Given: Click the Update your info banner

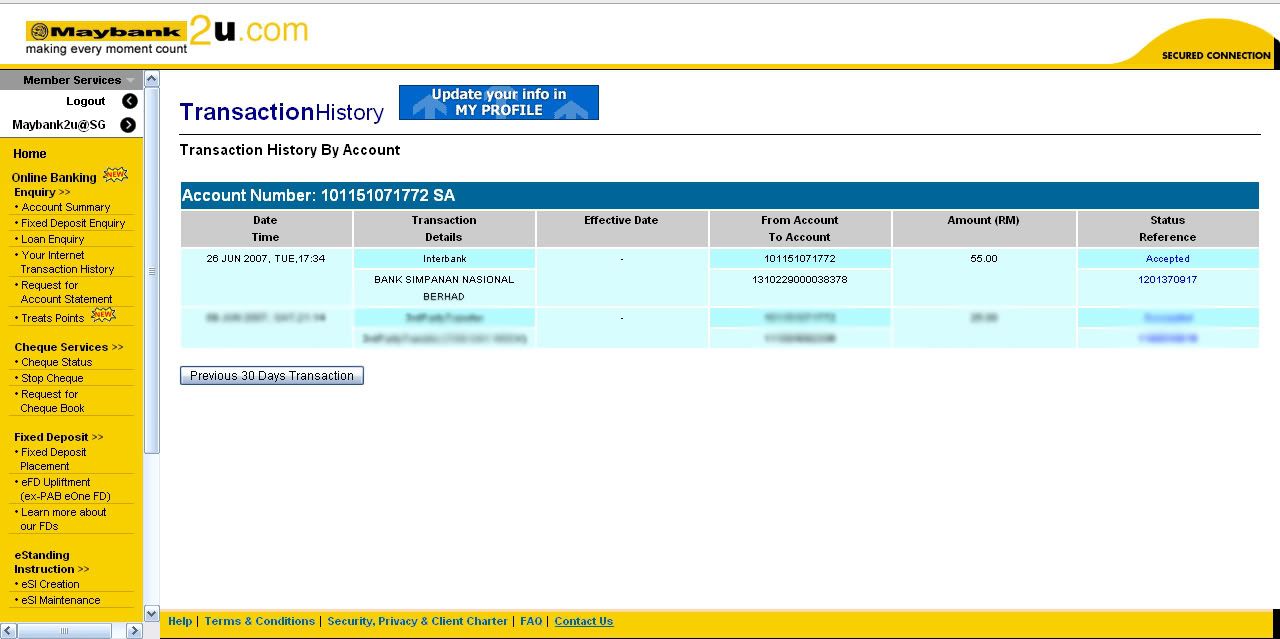Looking at the screenshot, I should [x=498, y=102].
